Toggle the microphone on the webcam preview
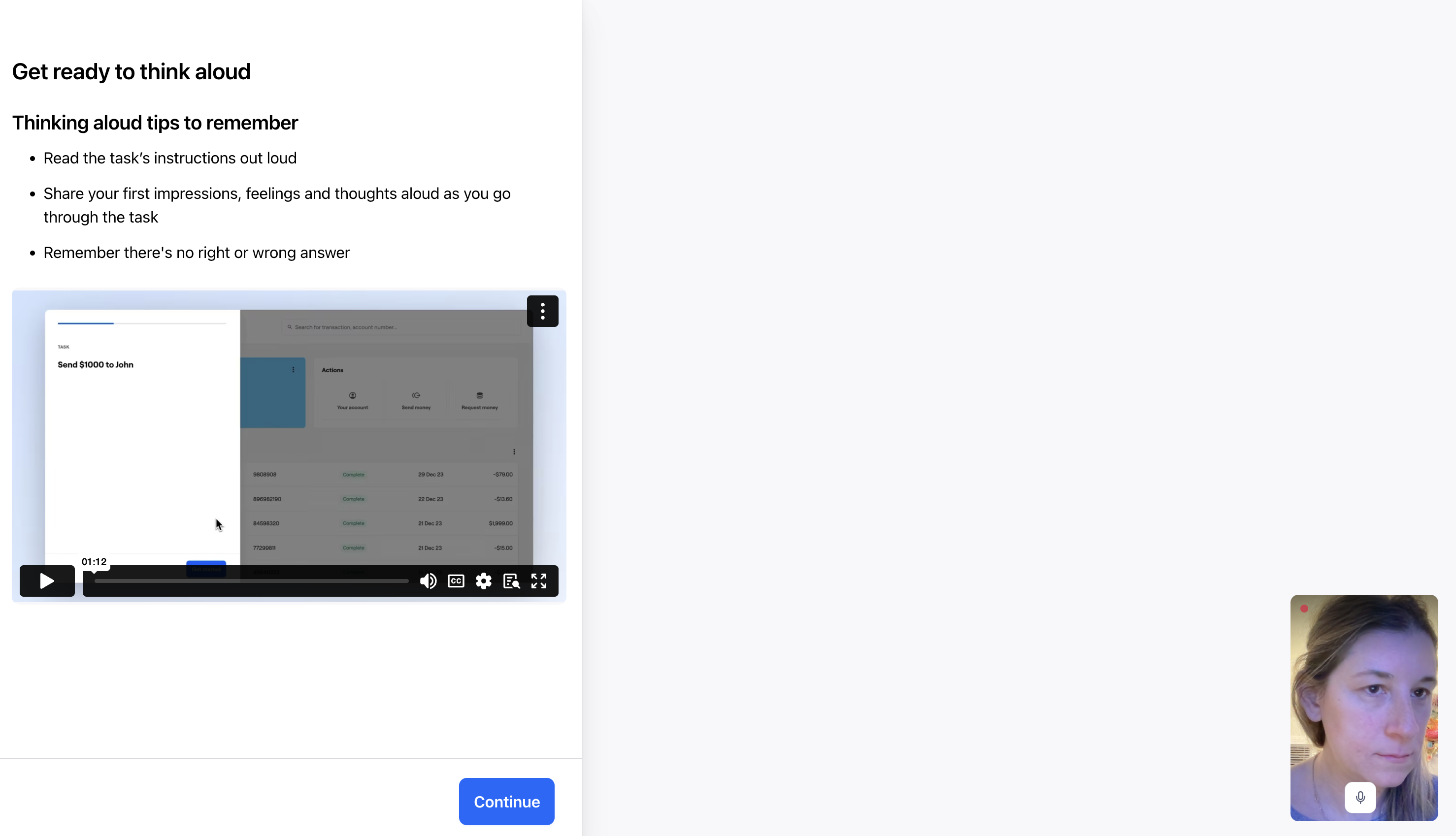Screen dimensions: 1456x836 (x=1359, y=797)
